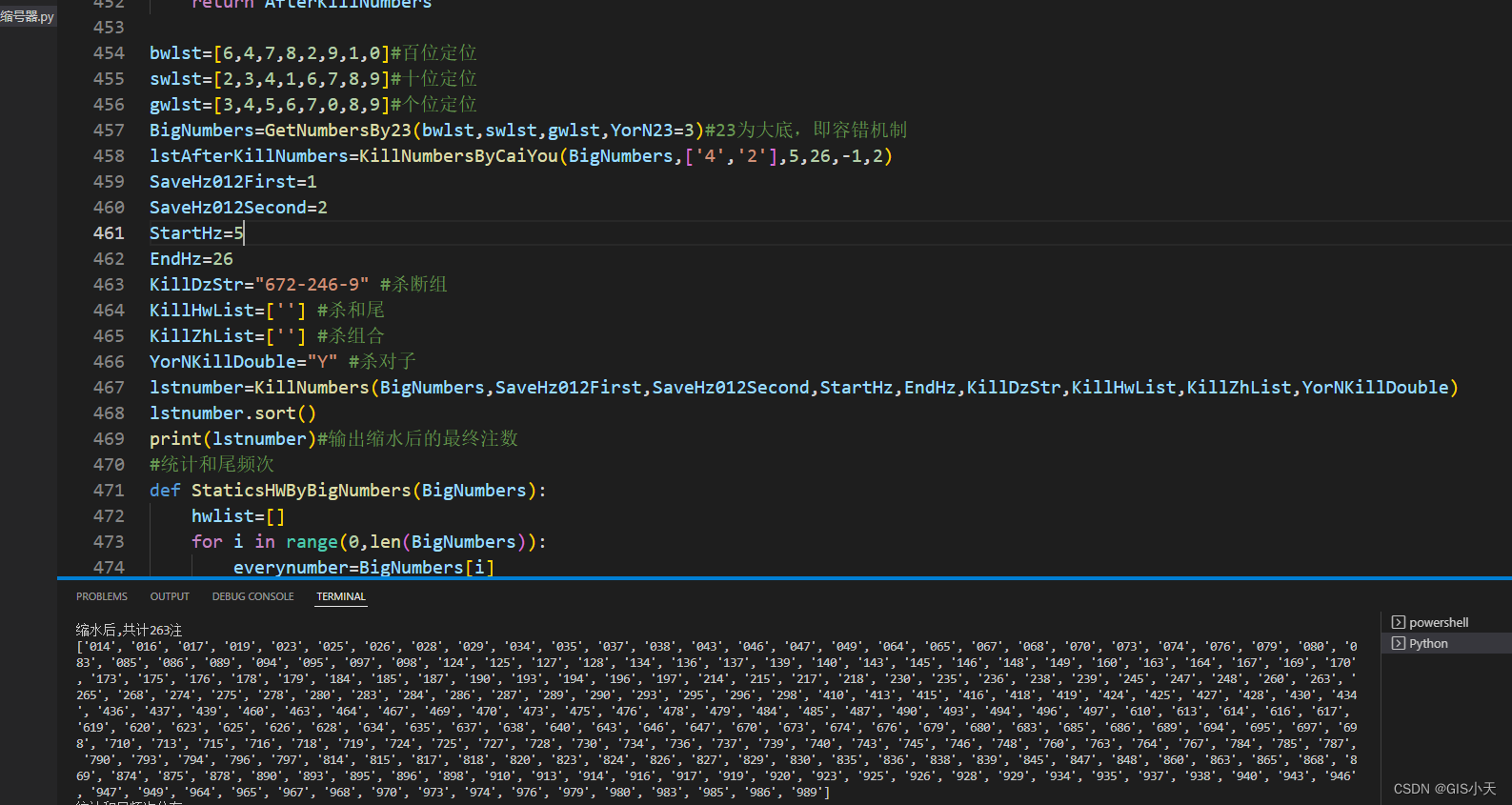Select the powershell terminal entry
Screen dimensions: 1512x805
1439,622
